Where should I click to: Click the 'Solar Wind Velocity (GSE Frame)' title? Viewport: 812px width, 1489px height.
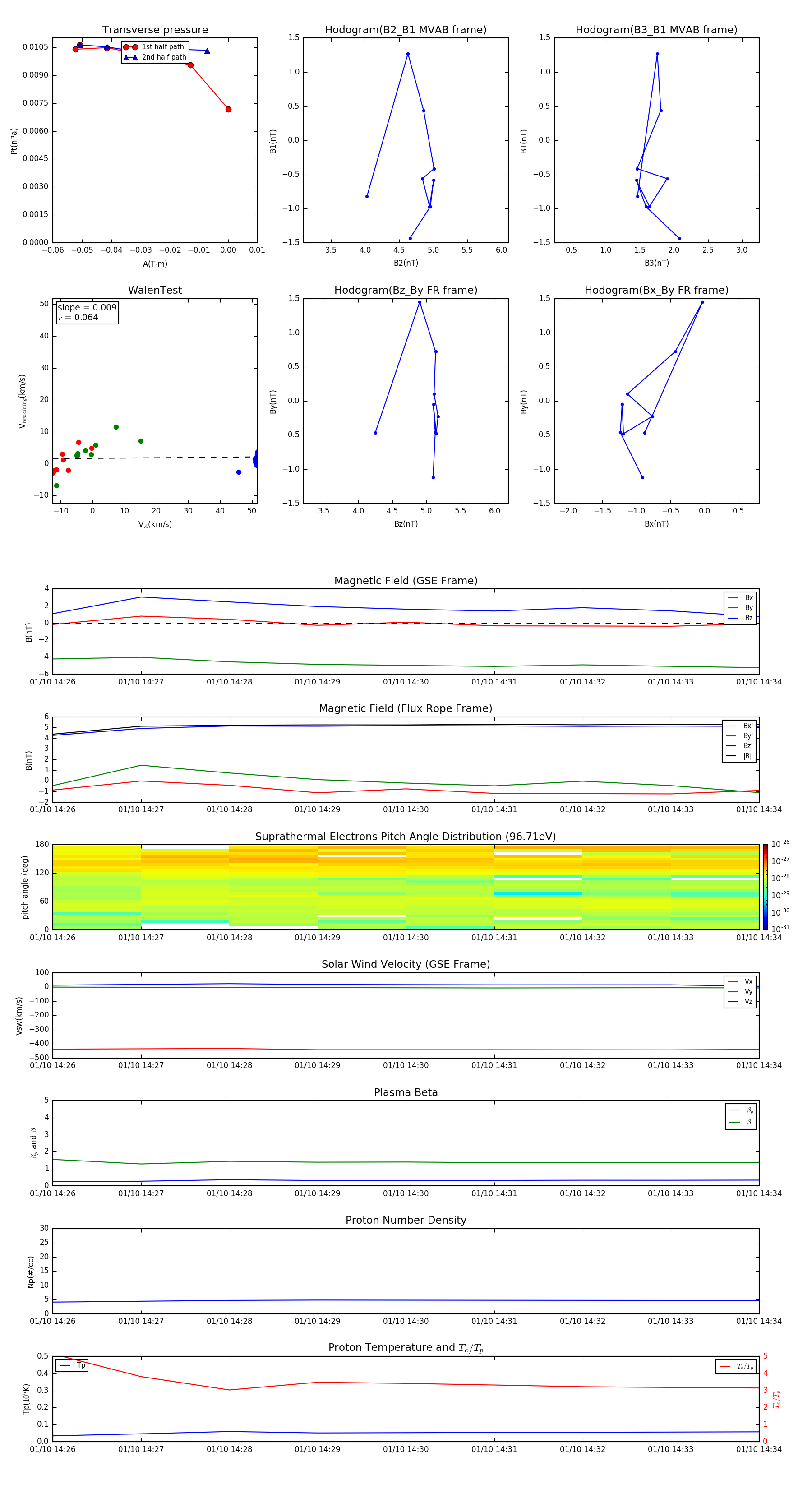pyautogui.click(x=406, y=964)
